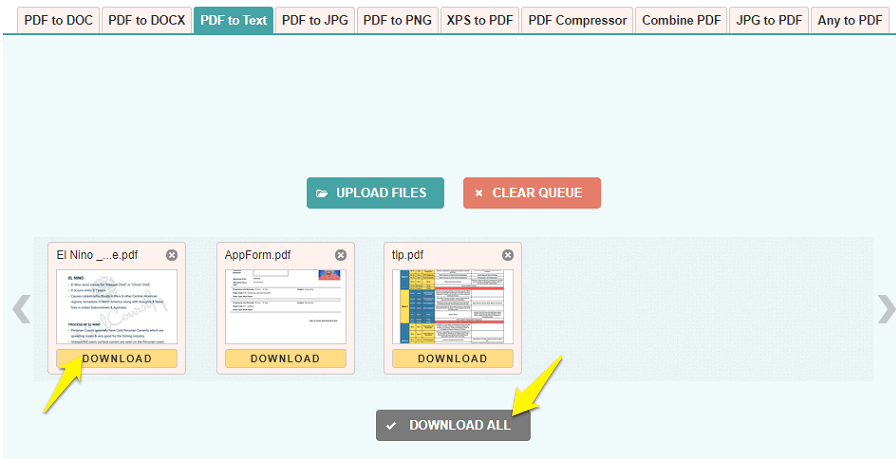Switch to the XPS to PDF tab
Viewport: 896px width, 459px height.
pyautogui.click(x=479, y=21)
